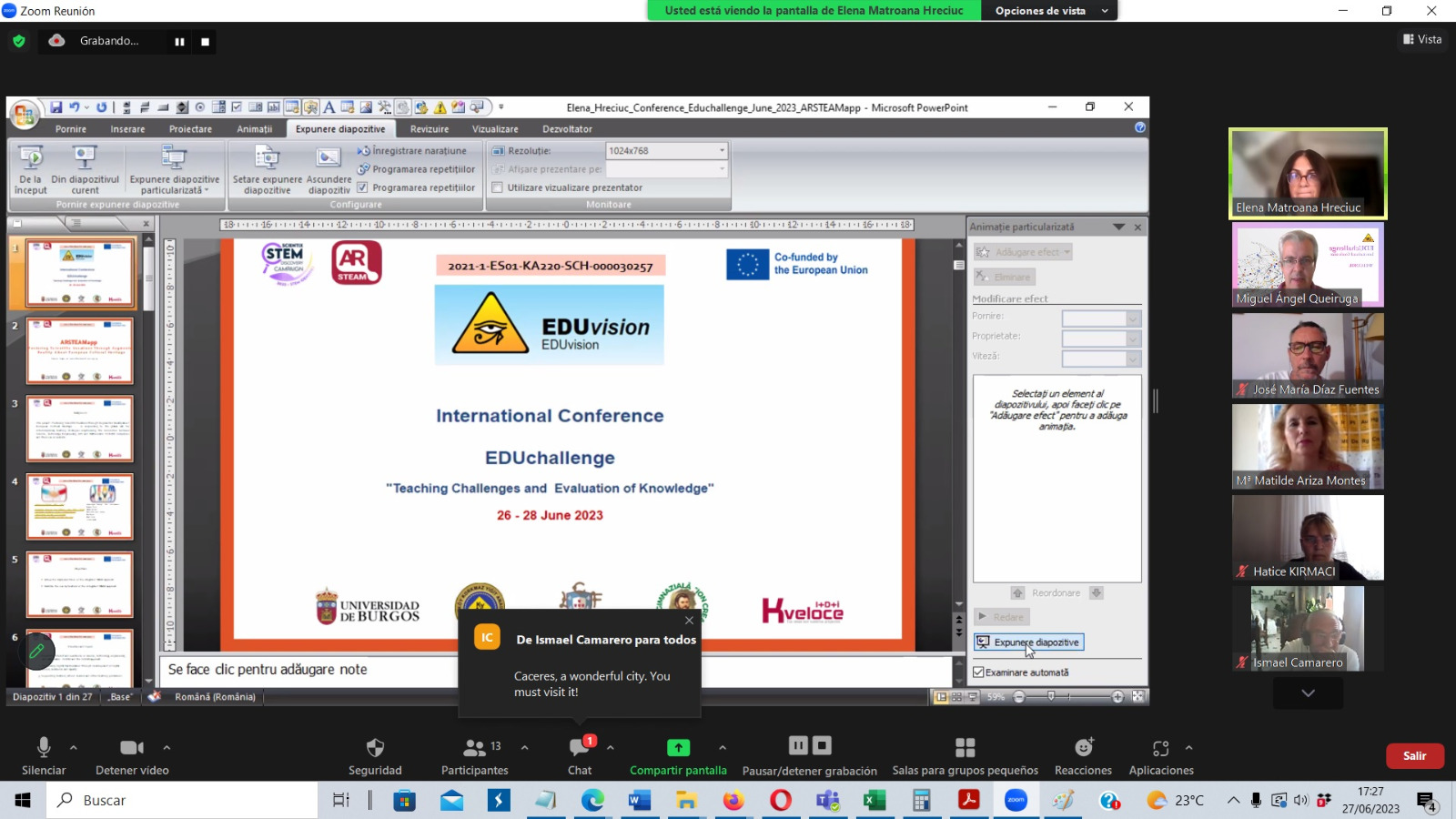Screen dimensions: 1456x819
Task: Open the Reacciones menu
Action: coord(1083,748)
